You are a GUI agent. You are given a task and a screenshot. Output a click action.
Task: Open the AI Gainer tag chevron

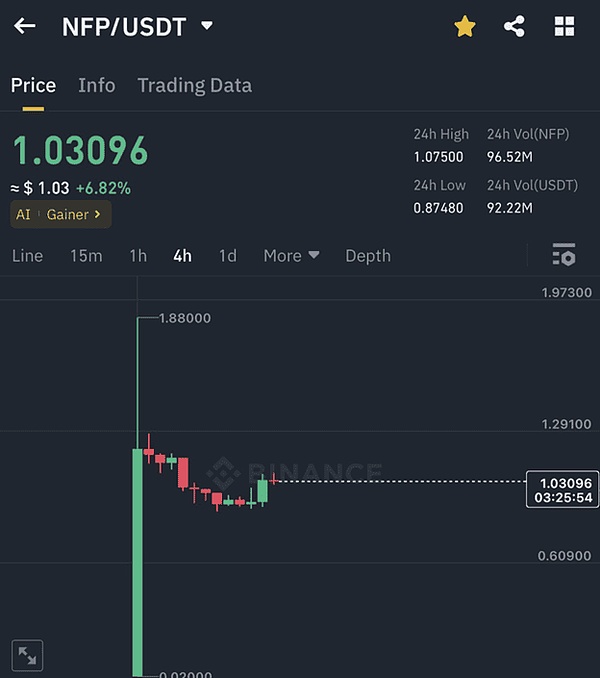[x=97, y=215]
